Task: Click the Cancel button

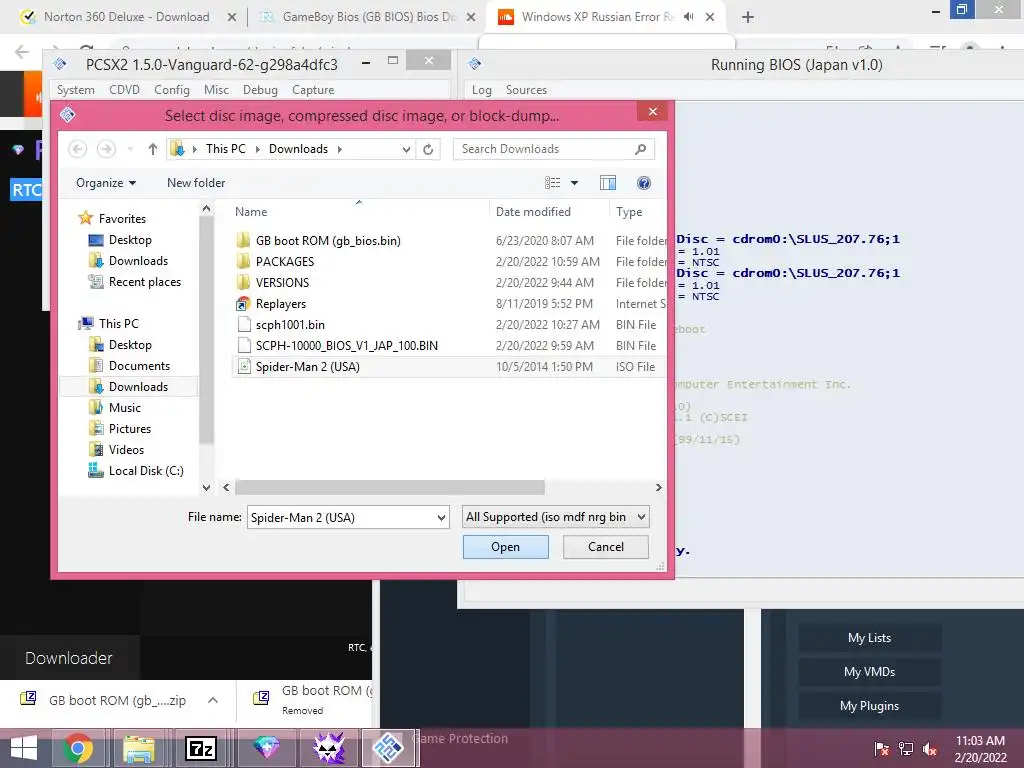Action: pos(605,547)
